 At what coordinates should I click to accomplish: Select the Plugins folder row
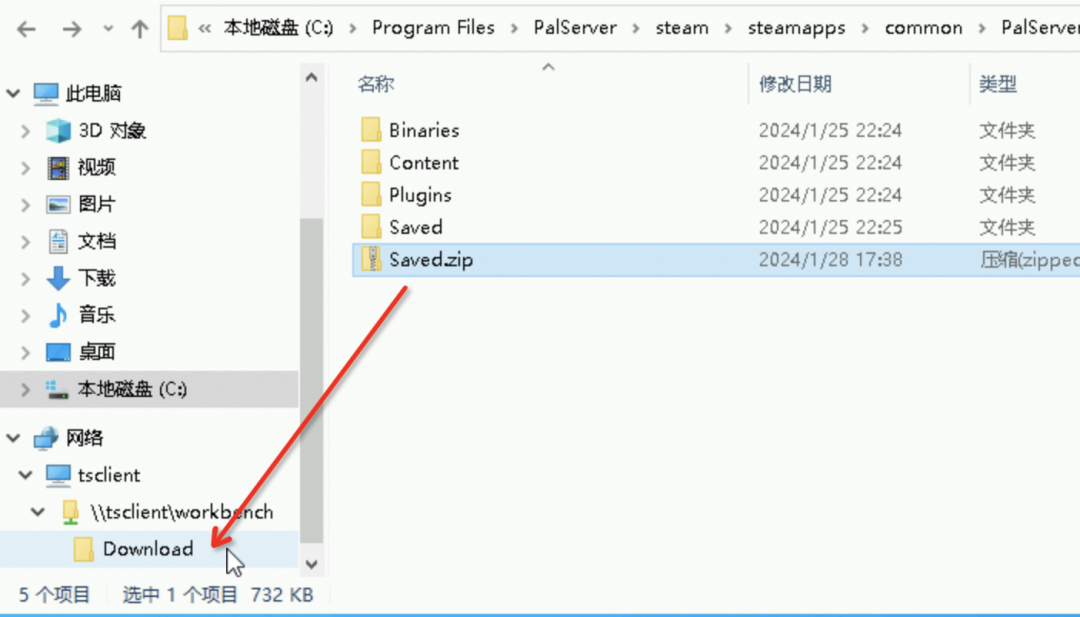pos(716,195)
